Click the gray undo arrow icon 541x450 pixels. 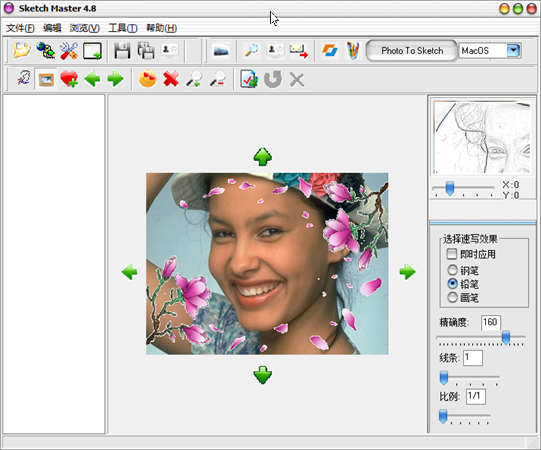[x=273, y=79]
